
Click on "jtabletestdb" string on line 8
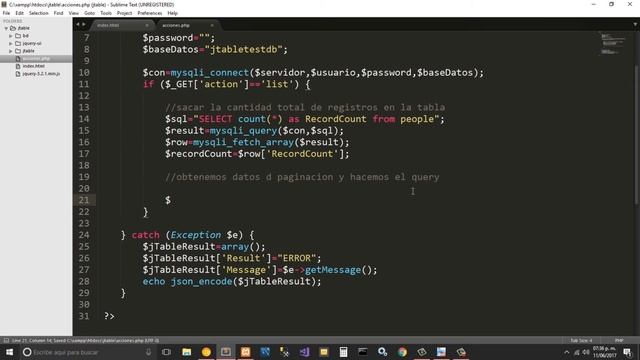pos(243,49)
